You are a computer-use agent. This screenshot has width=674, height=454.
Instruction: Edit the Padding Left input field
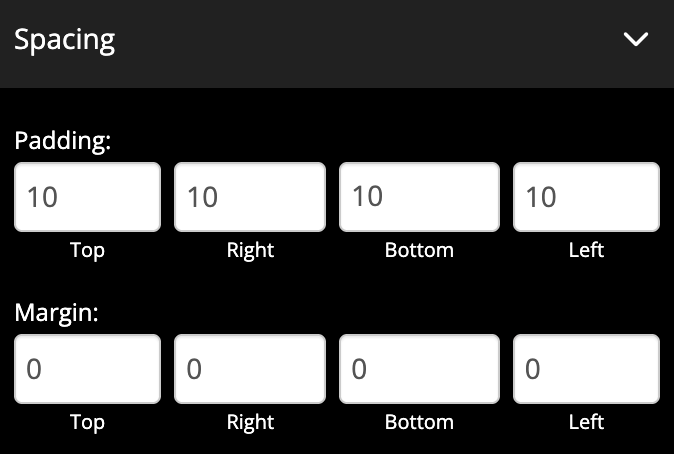point(586,197)
